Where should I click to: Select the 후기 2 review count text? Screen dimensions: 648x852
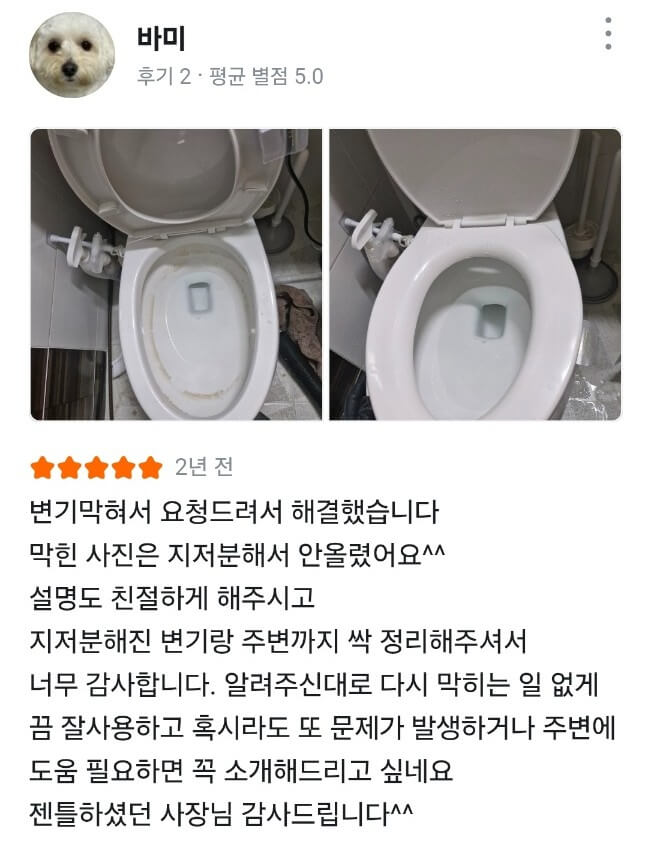point(163,76)
